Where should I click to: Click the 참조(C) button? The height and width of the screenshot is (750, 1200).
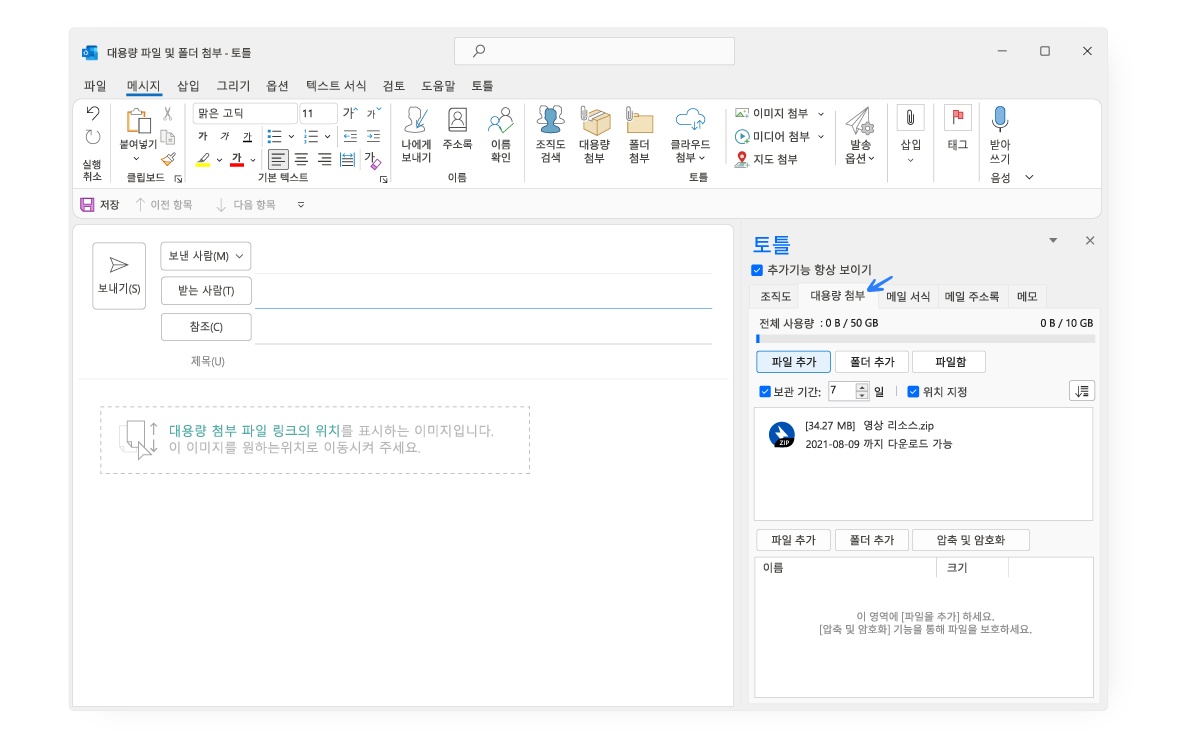pyautogui.click(x=206, y=327)
